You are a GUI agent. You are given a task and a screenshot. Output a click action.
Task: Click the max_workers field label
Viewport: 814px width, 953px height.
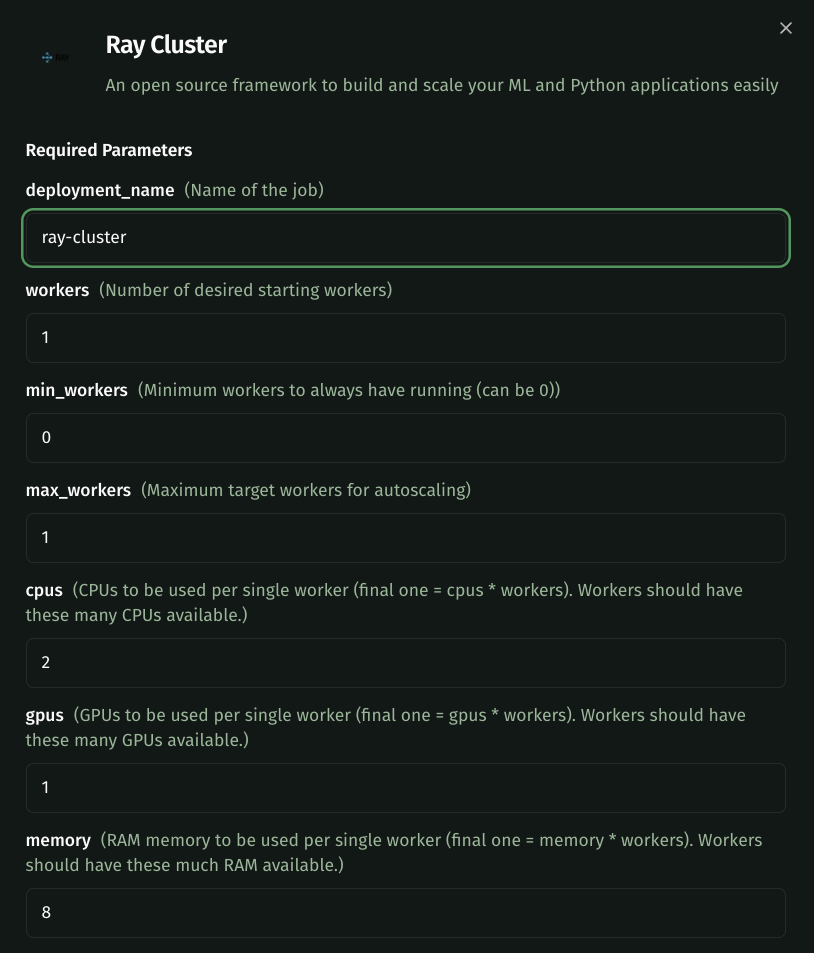pos(79,490)
